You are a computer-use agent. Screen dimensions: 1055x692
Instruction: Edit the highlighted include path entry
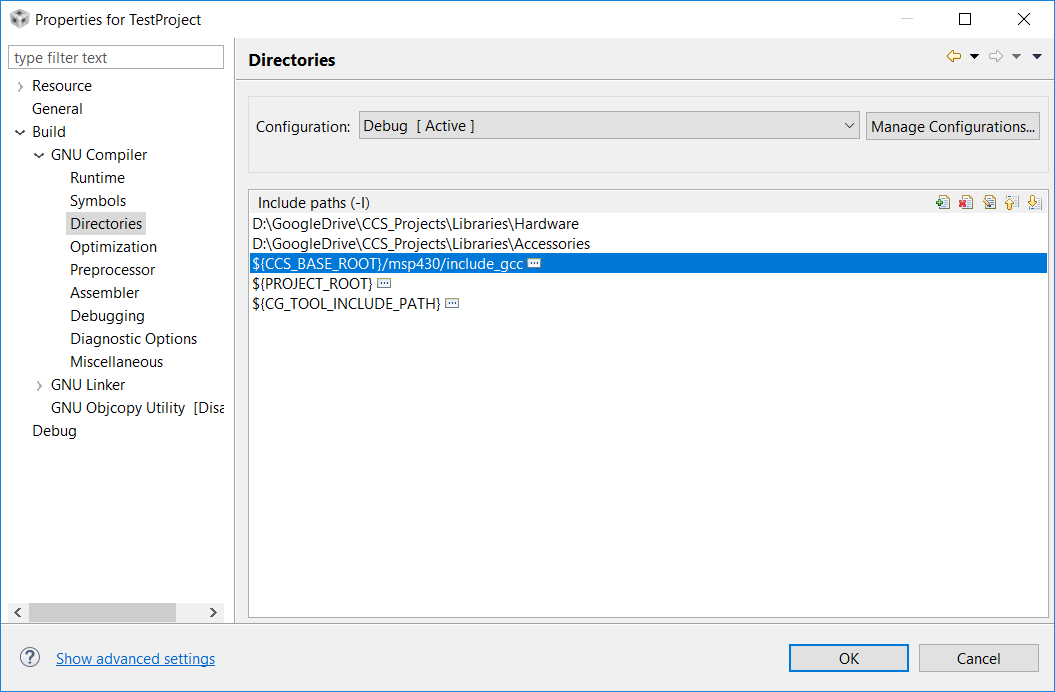989,201
